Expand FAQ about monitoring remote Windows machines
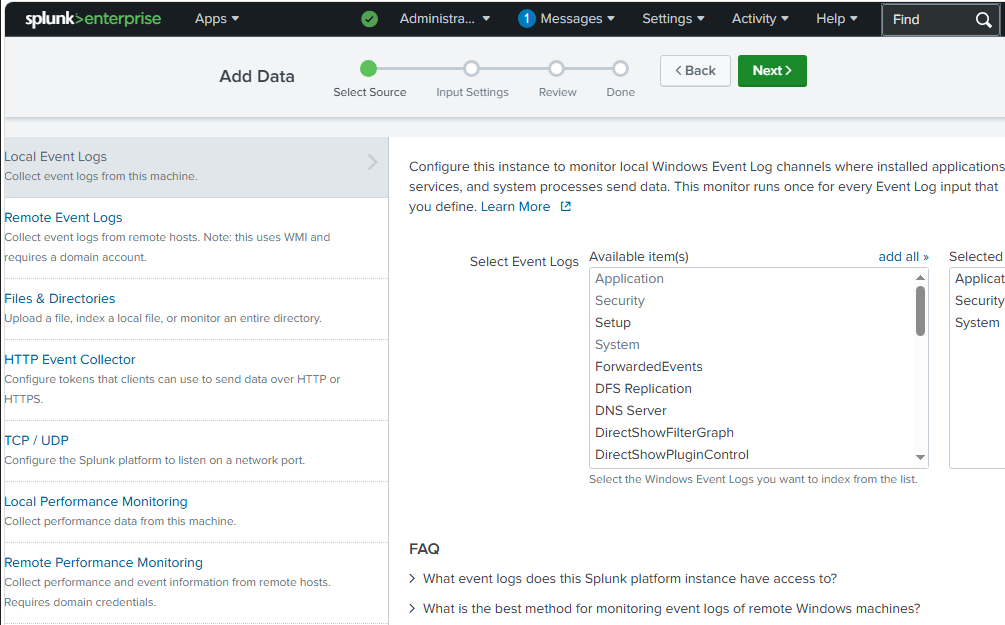Image resolution: width=1005 pixels, height=625 pixels. coord(665,609)
